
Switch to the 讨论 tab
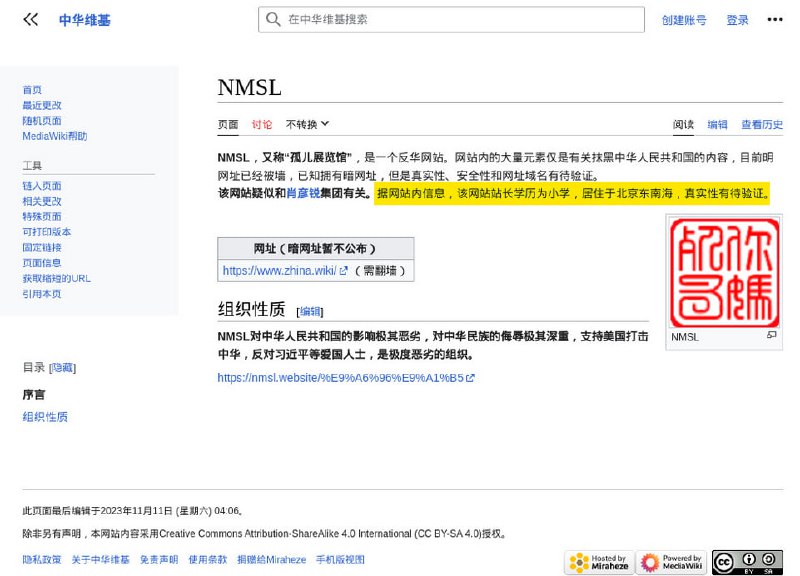click(261, 123)
